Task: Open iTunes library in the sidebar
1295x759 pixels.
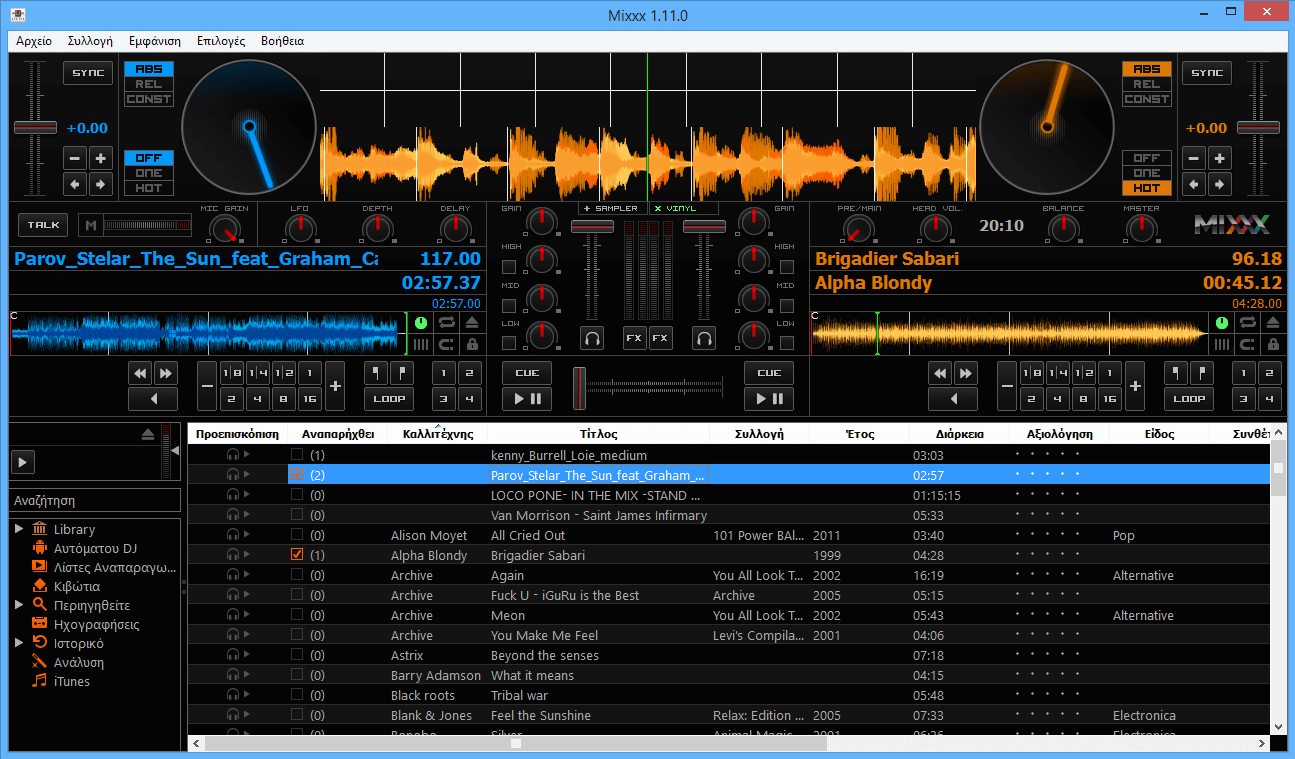Action: click(71, 681)
